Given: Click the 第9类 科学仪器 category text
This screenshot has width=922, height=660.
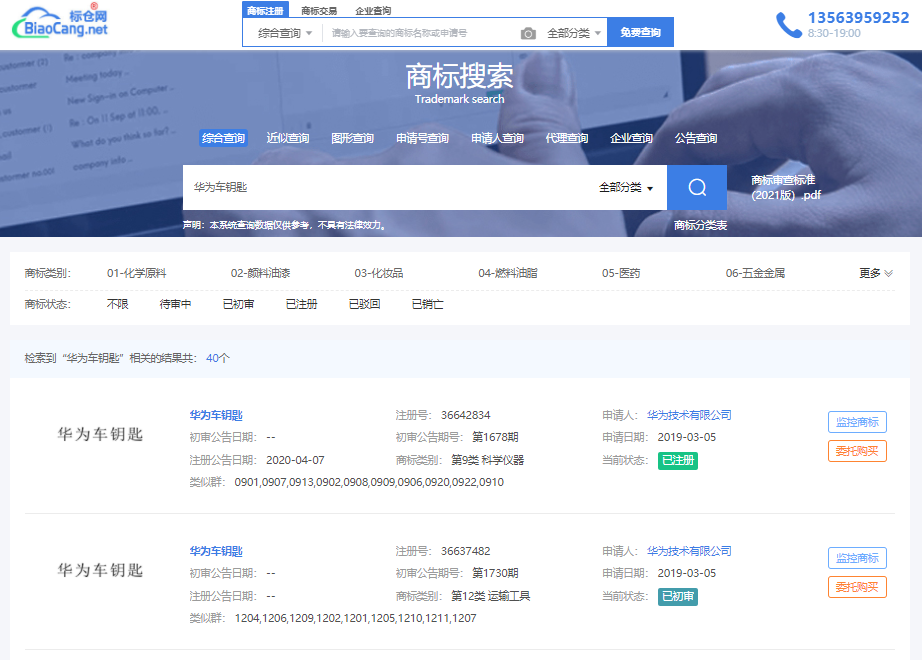Looking at the screenshot, I should tap(487, 460).
